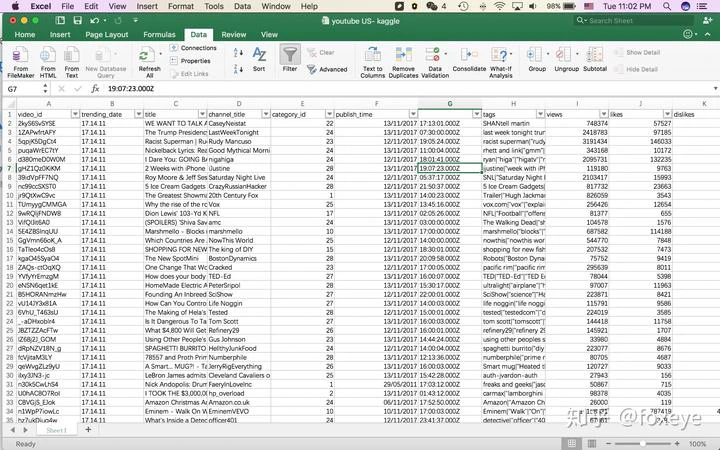Image resolution: width=720 pixels, height=450 pixels.
Task: Open Properties in Data ribbon
Action: click(x=191, y=61)
